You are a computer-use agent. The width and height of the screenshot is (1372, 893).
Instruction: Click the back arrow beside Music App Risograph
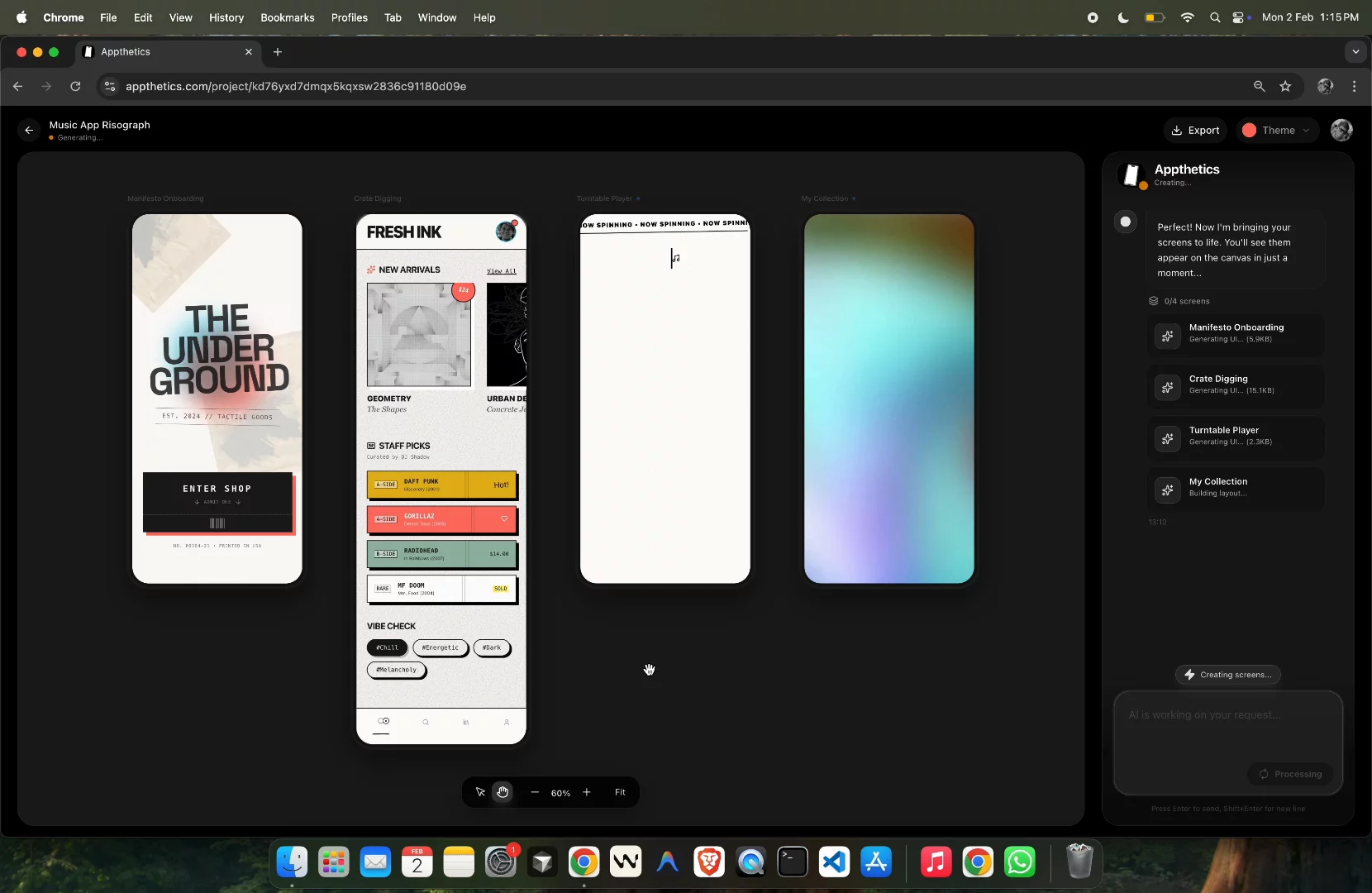(29, 130)
